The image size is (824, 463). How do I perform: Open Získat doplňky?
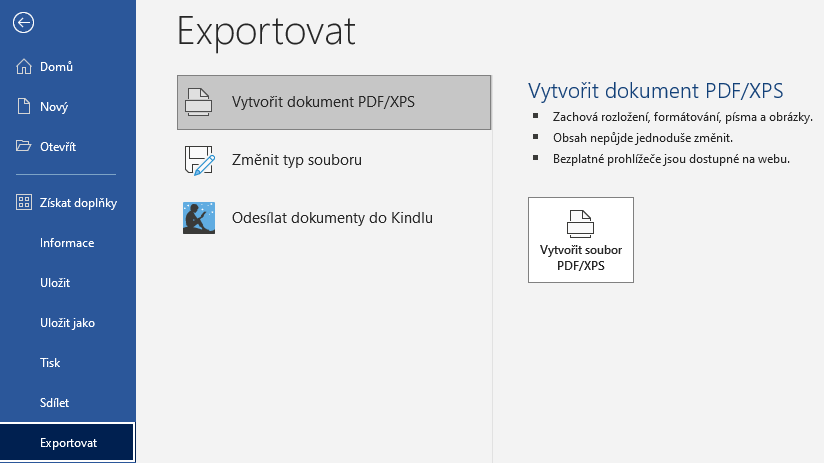pyautogui.click(x=68, y=203)
